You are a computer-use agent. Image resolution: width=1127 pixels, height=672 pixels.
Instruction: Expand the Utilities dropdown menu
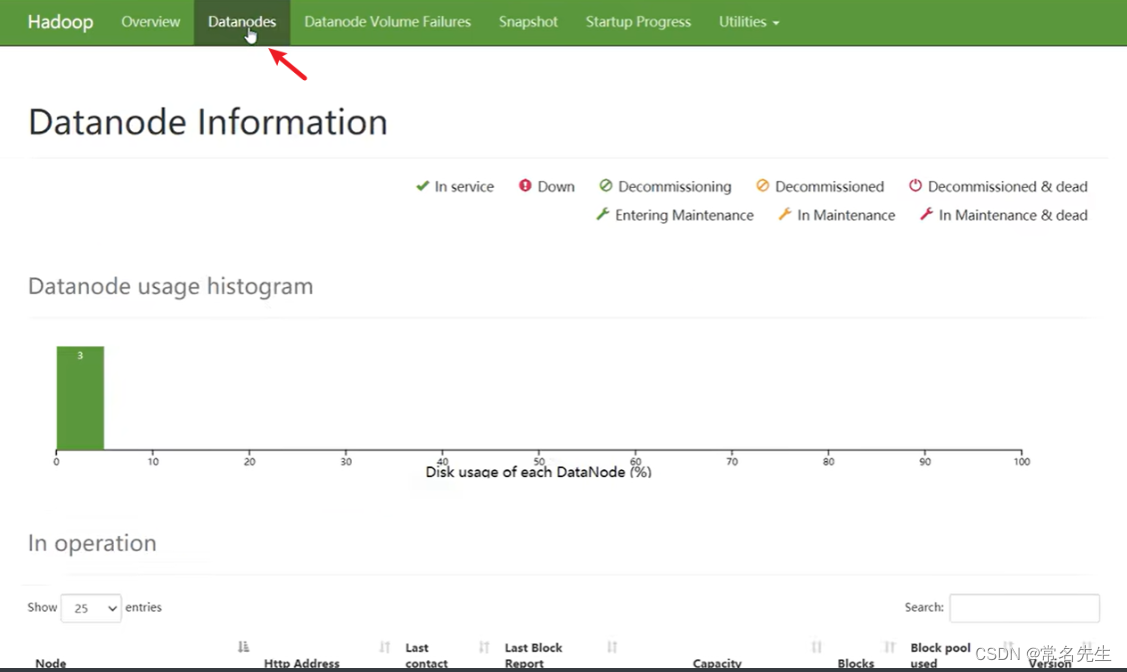749,22
